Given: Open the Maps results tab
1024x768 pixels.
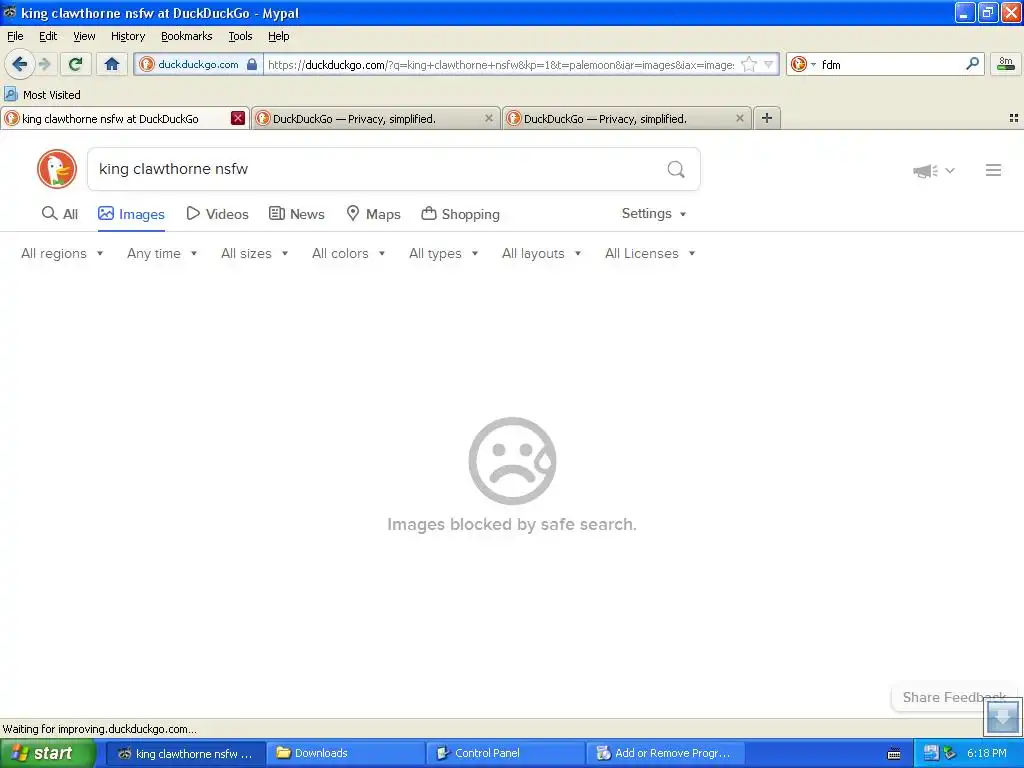Looking at the screenshot, I should pos(373,214).
